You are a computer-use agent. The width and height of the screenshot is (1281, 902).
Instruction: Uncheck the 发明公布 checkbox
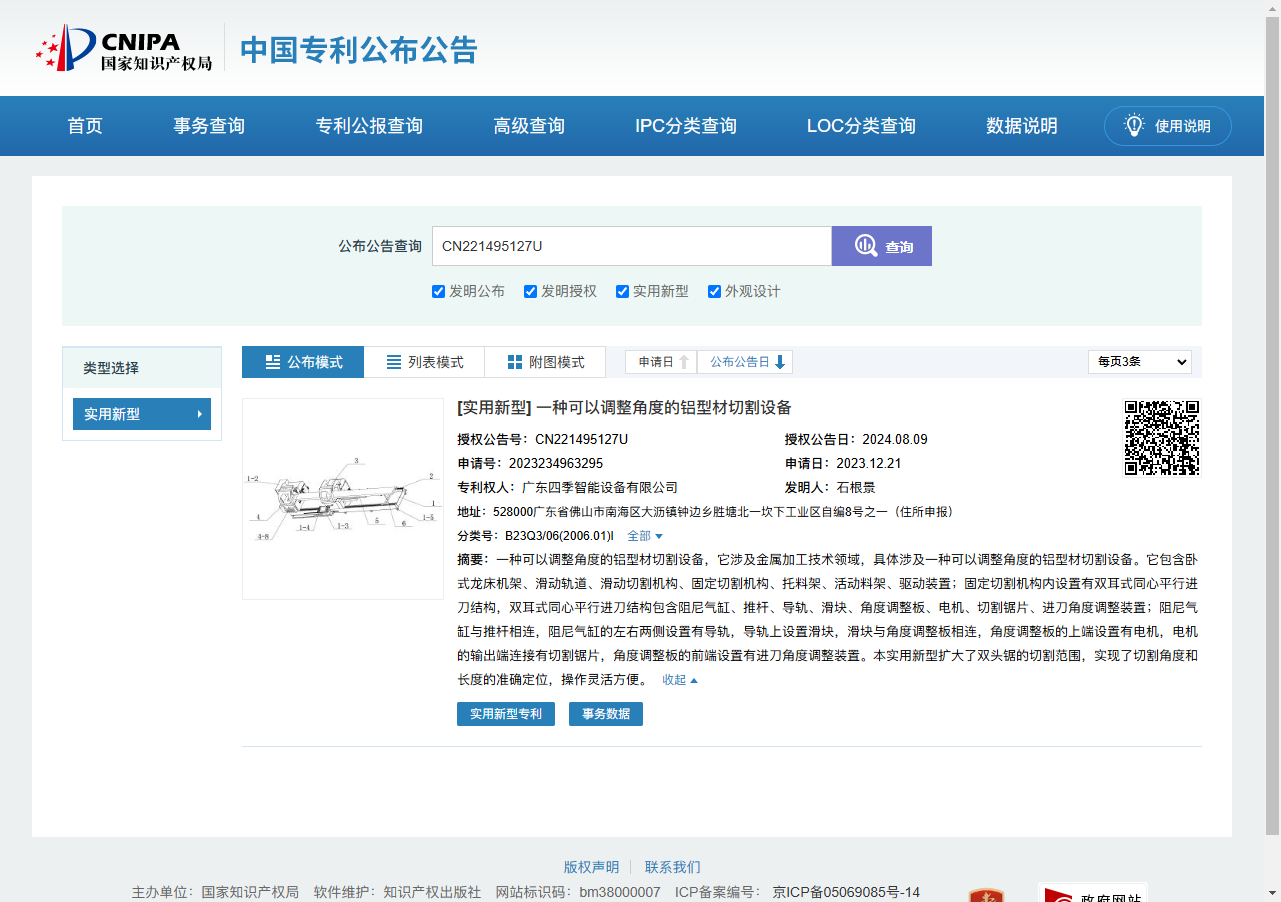coord(438,292)
